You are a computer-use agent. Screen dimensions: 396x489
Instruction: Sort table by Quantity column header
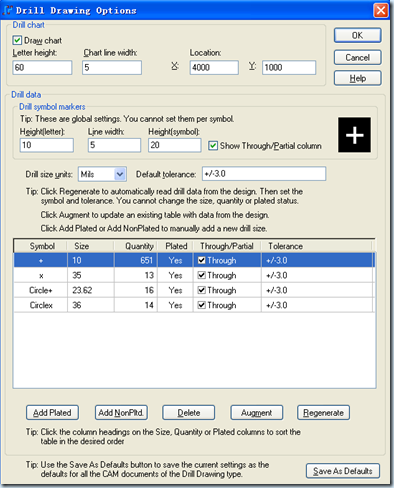(x=136, y=246)
